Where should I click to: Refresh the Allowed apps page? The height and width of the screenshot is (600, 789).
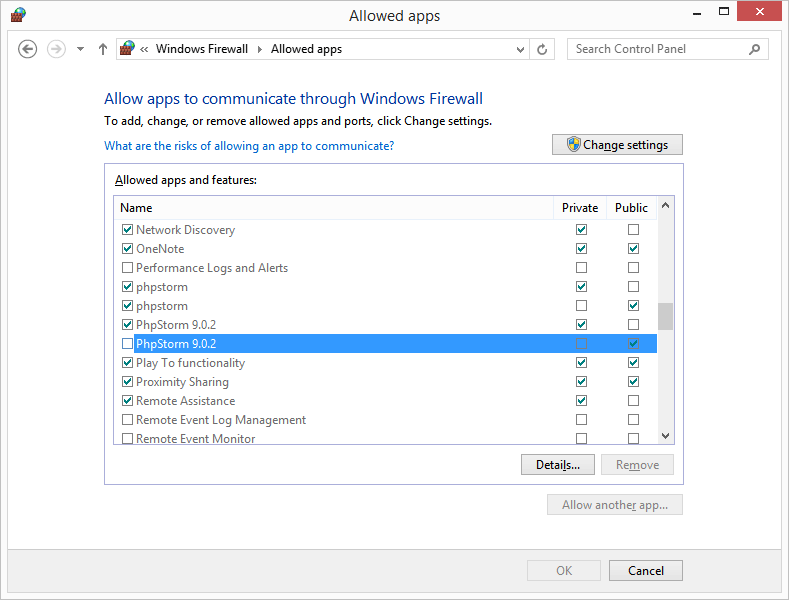(542, 49)
